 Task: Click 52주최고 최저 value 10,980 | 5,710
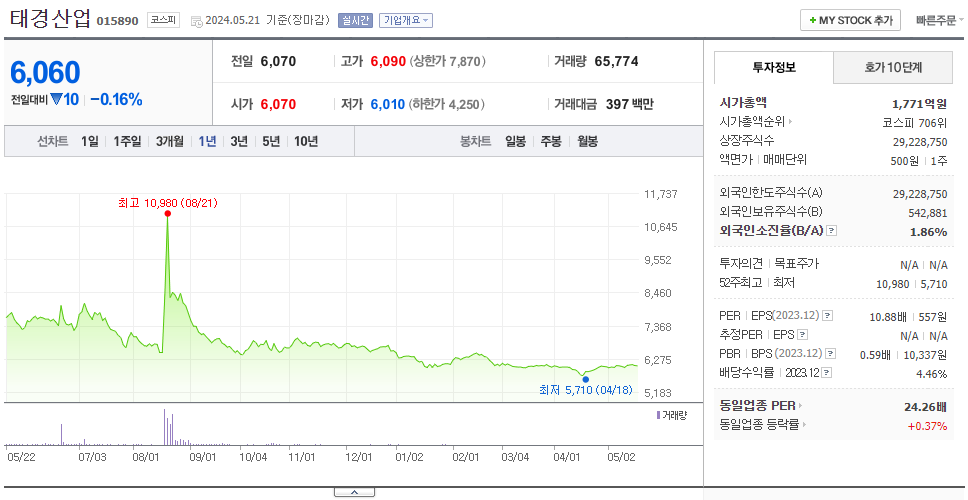coord(912,284)
